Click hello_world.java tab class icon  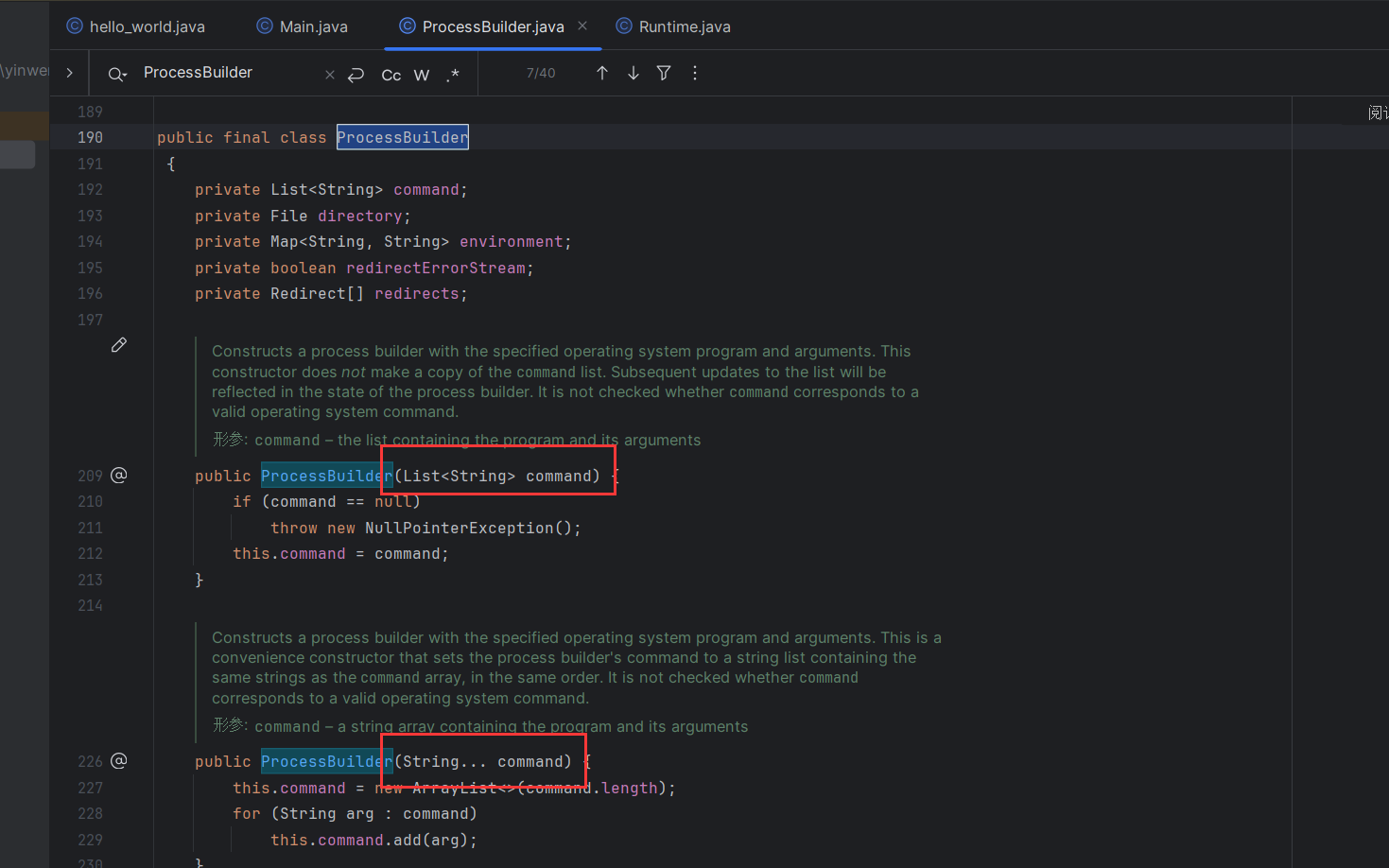click(75, 26)
